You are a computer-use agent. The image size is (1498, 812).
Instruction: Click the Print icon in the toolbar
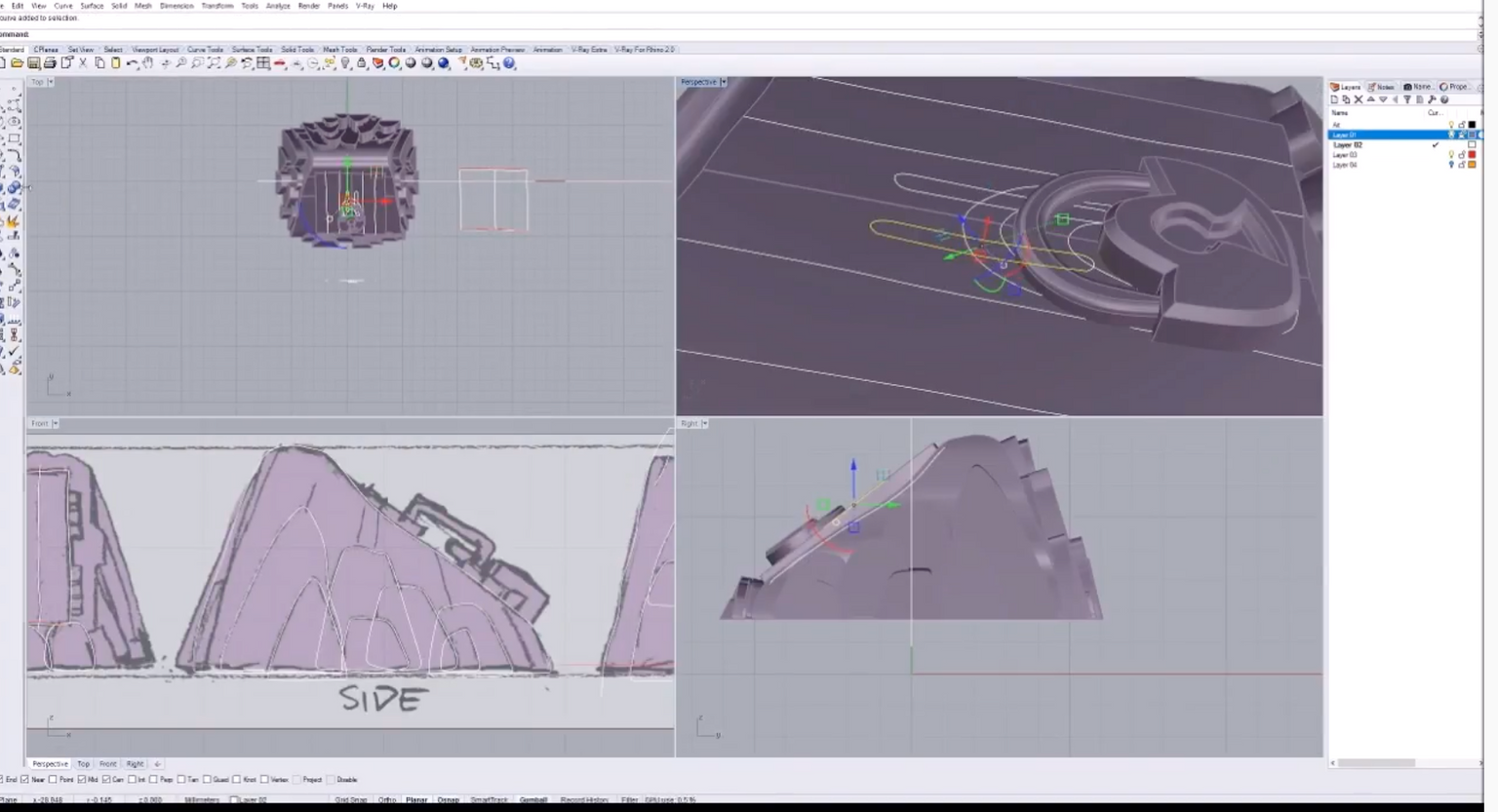pyautogui.click(x=50, y=63)
